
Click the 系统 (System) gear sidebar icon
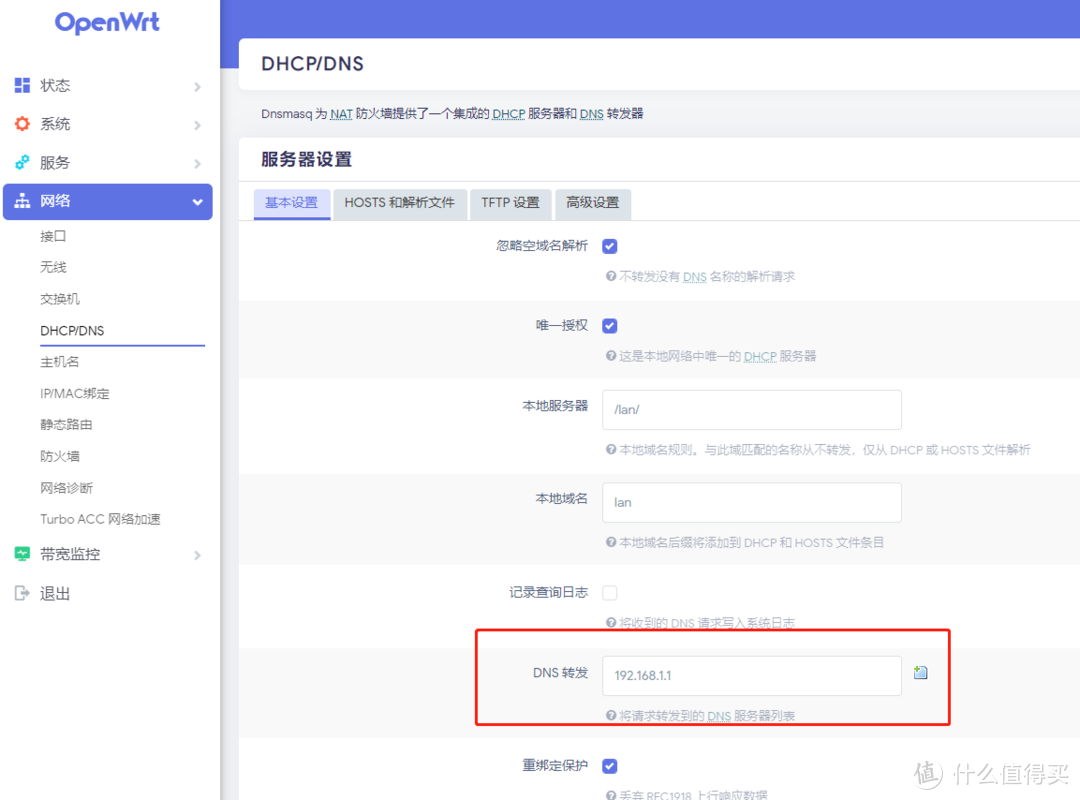click(23, 123)
